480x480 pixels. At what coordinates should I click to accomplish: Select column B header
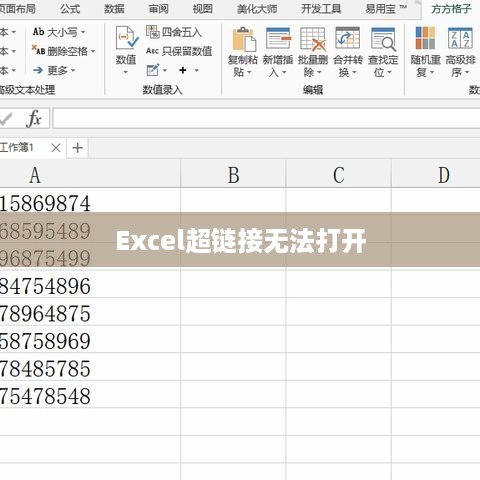(x=233, y=174)
